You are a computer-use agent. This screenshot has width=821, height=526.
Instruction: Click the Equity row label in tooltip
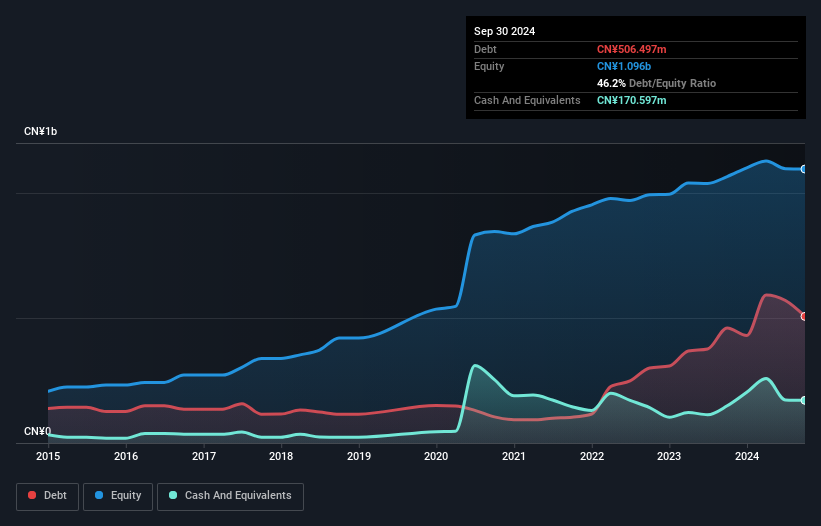(x=489, y=66)
